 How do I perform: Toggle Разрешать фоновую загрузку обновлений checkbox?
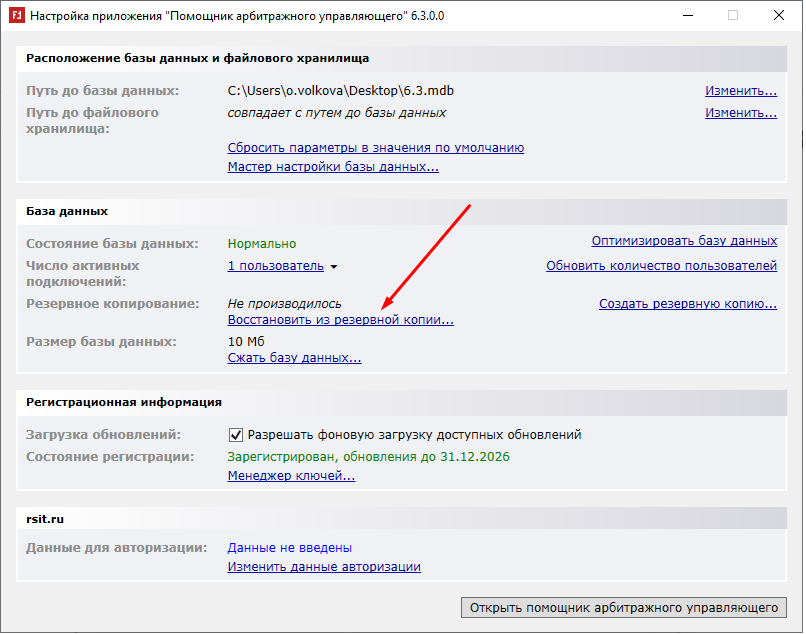[235, 435]
